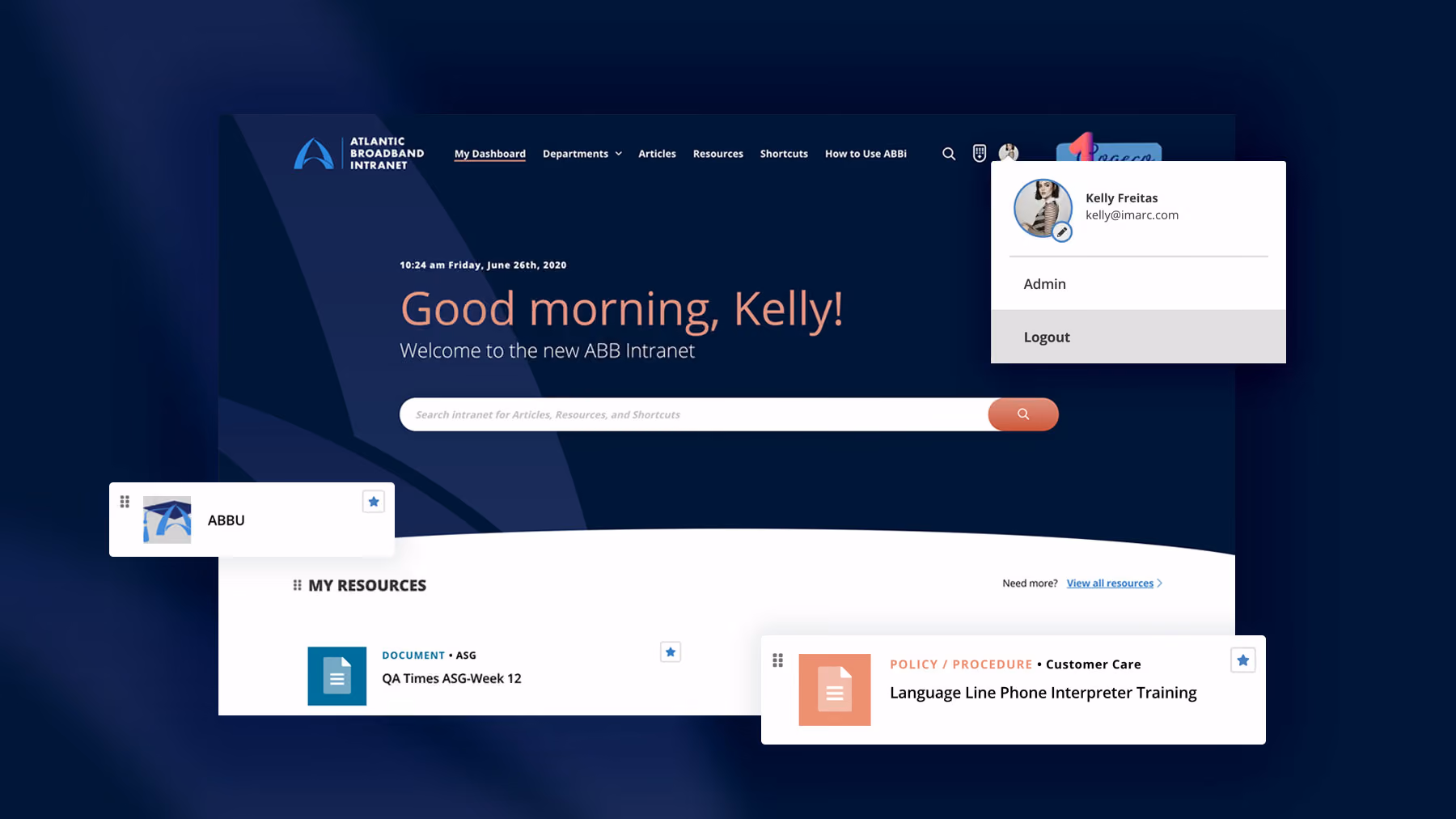Click the My Resources drag handle icon
This screenshot has height=819, width=1456.
tap(298, 585)
